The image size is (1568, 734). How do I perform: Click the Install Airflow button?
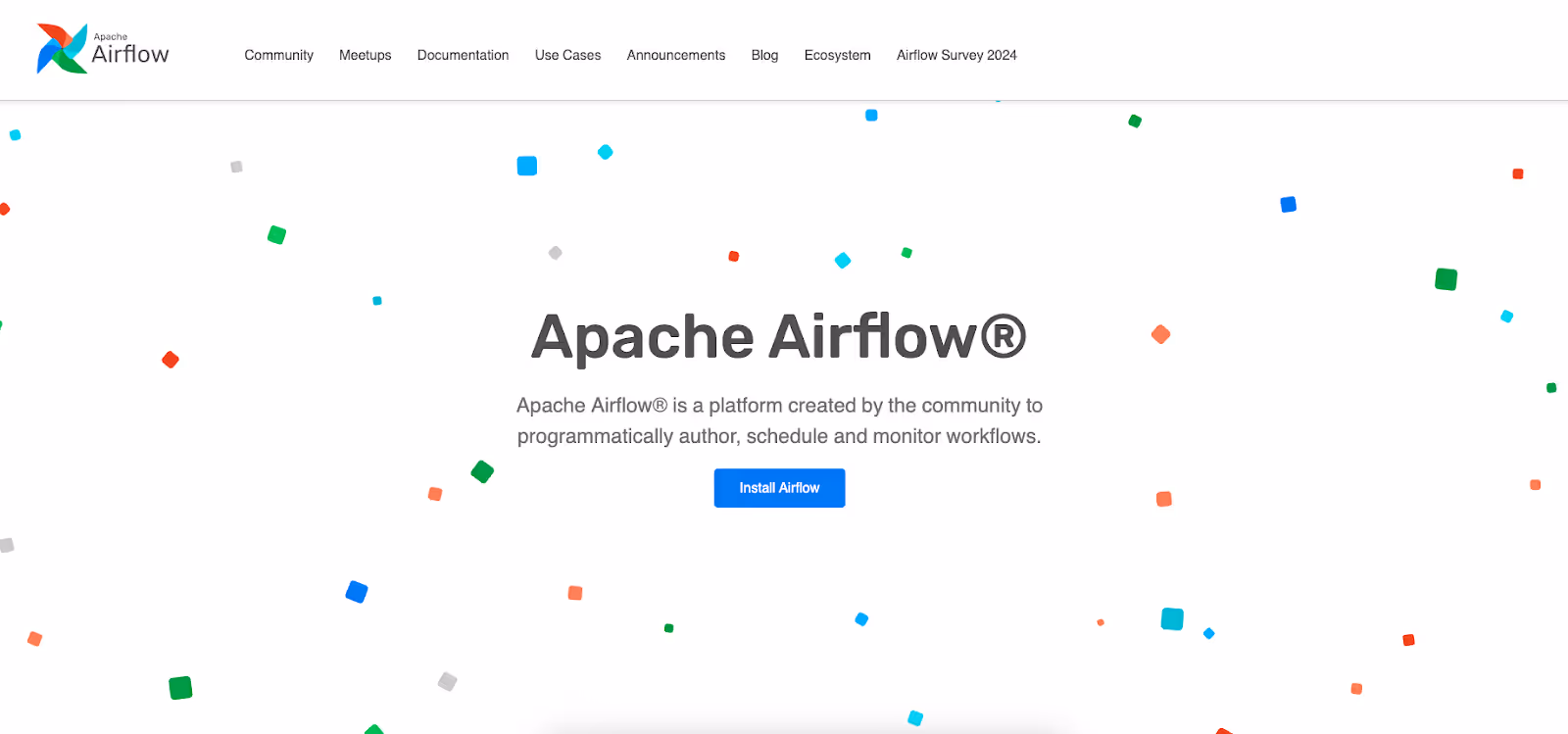pos(779,488)
